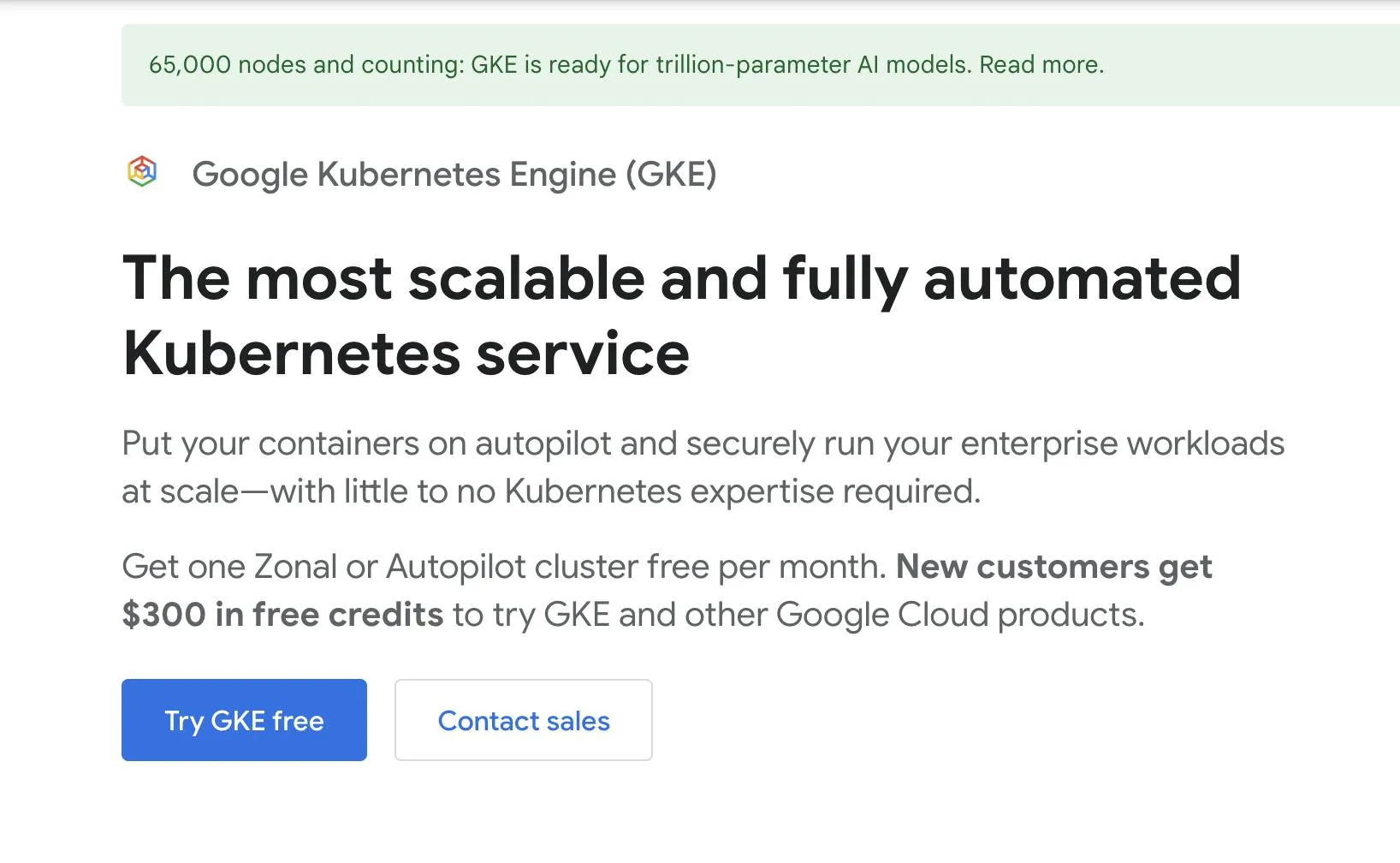Click the paragraph starting "Put your containers on autopilot"
Image resolution: width=1400 pixels, height=863 pixels.
[x=703, y=467]
